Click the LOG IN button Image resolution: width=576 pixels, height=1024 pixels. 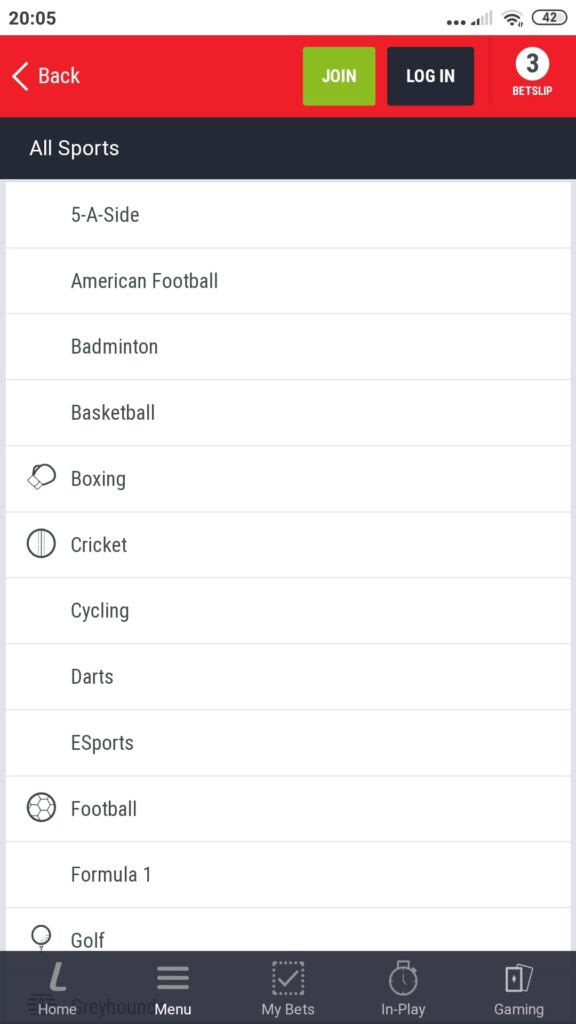[430, 76]
